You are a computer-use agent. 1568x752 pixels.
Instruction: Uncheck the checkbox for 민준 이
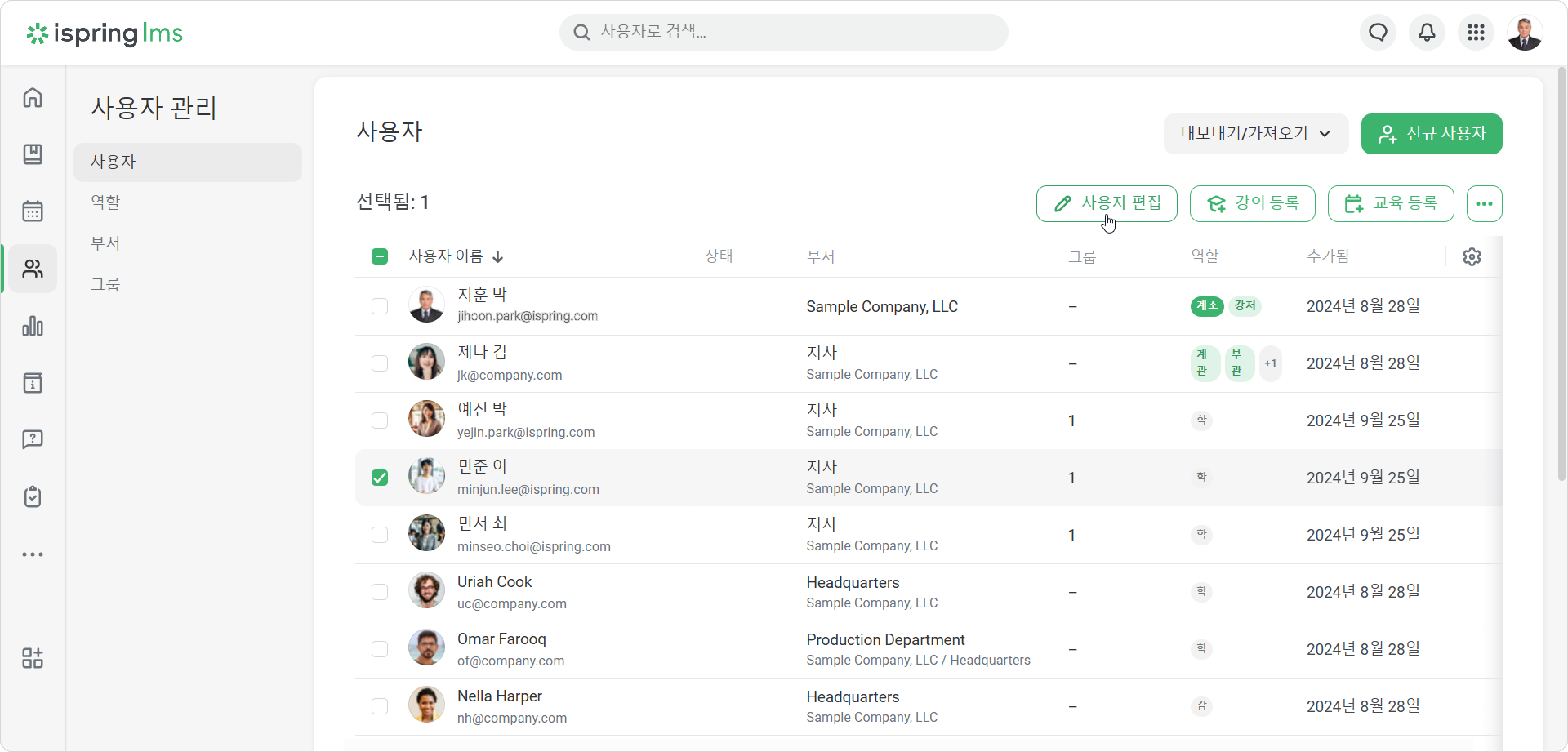[x=380, y=478]
